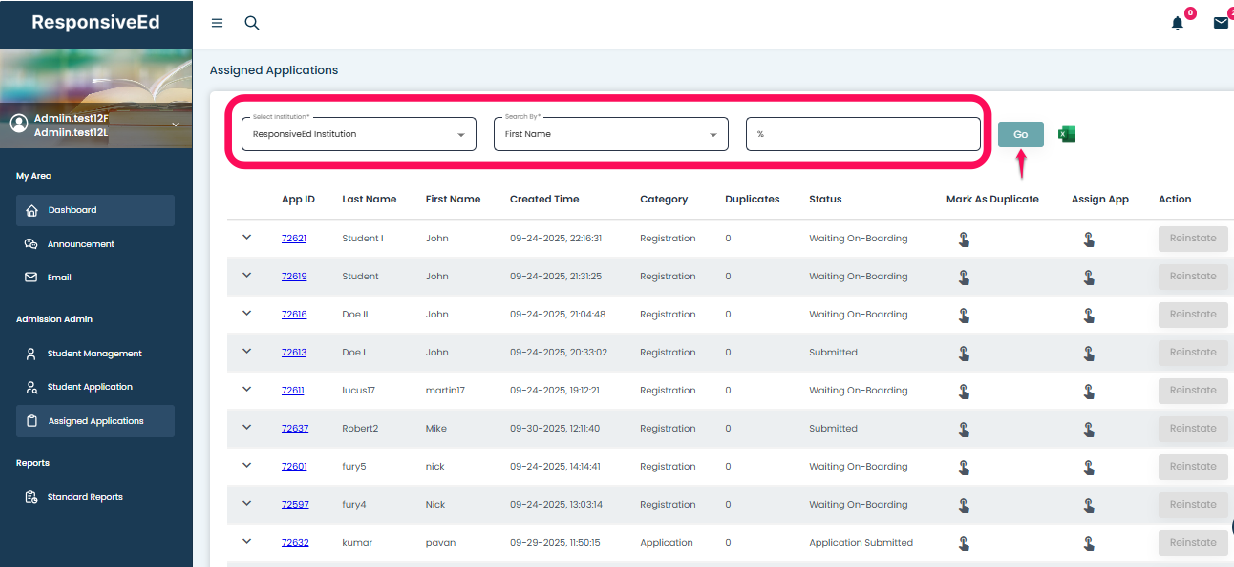Click Mark As Duplicate icon for app 72621
The width and height of the screenshot is (1234, 567).
pyautogui.click(x=964, y=239)
